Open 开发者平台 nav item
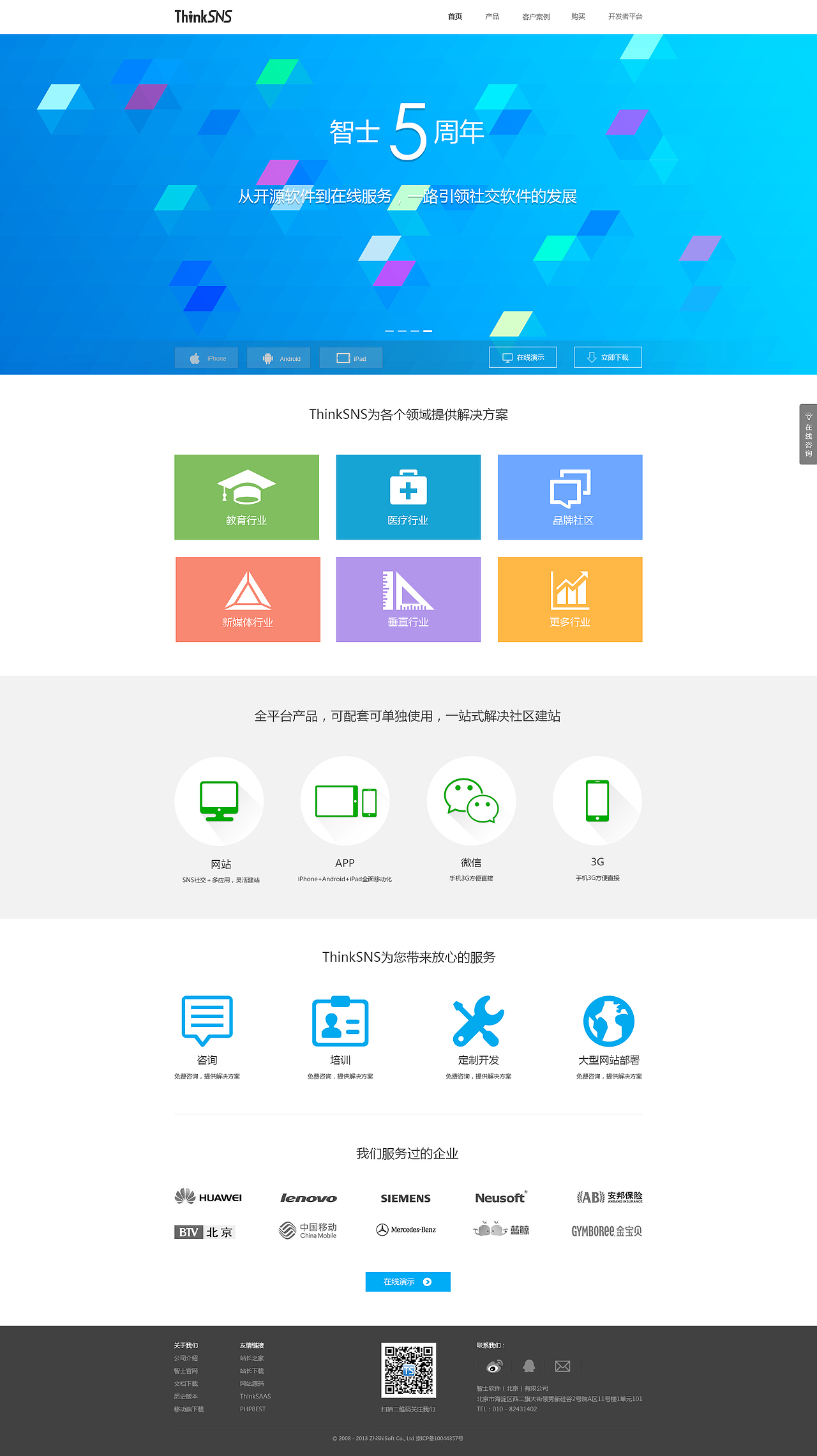The width and height of the screenshot is (817, 1456). [x=625, y=17]
